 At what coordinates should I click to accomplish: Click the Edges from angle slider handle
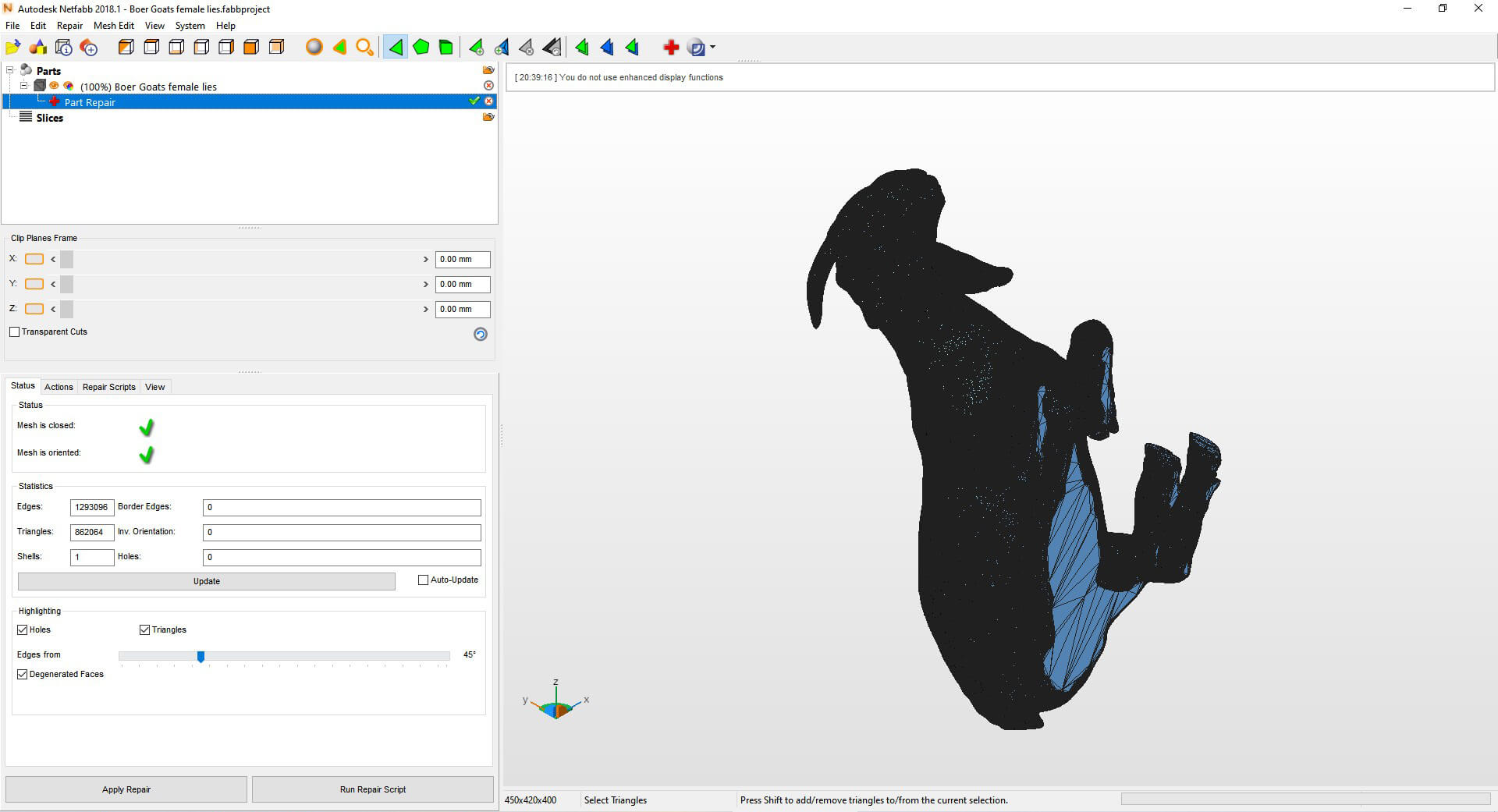point(201,657)
